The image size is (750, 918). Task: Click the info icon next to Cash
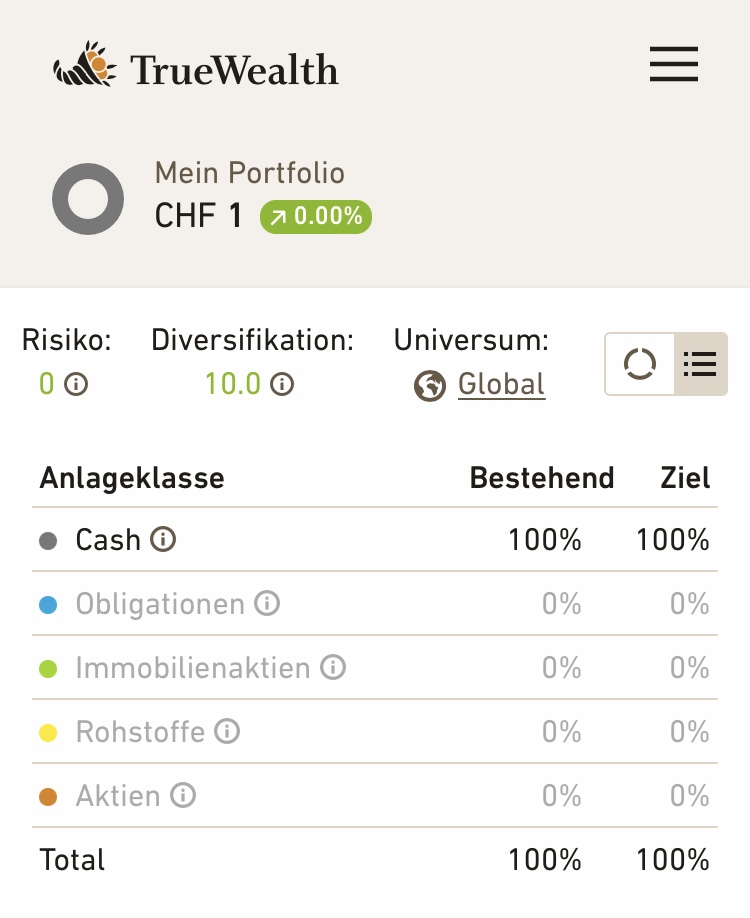click(163, 540)
